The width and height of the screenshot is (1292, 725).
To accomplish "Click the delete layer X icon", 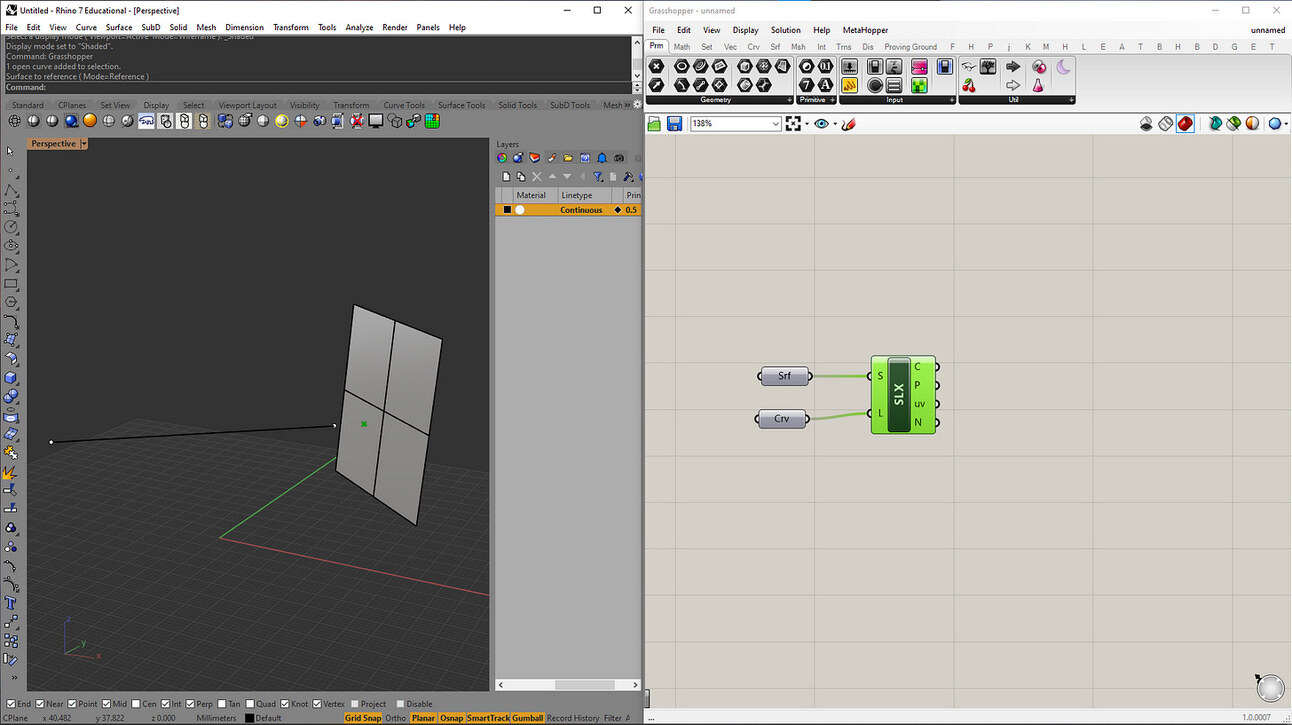I will pos(536,177).
